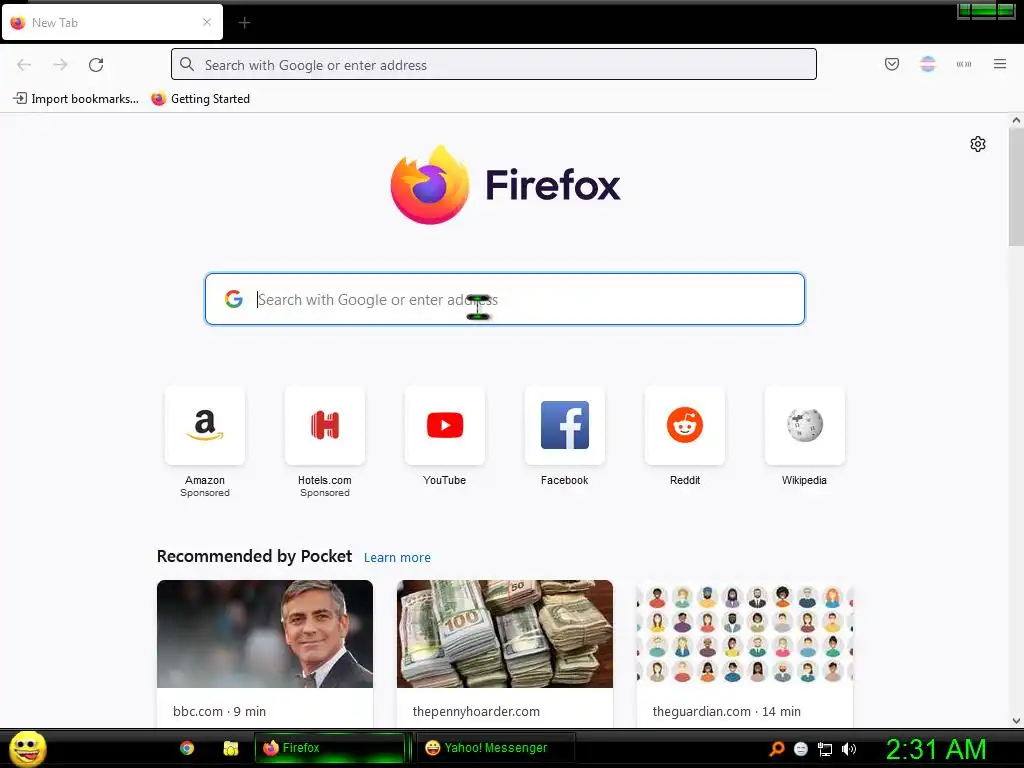
Task: Click the Firefox logo on new tab page
Action: point(430,185)
